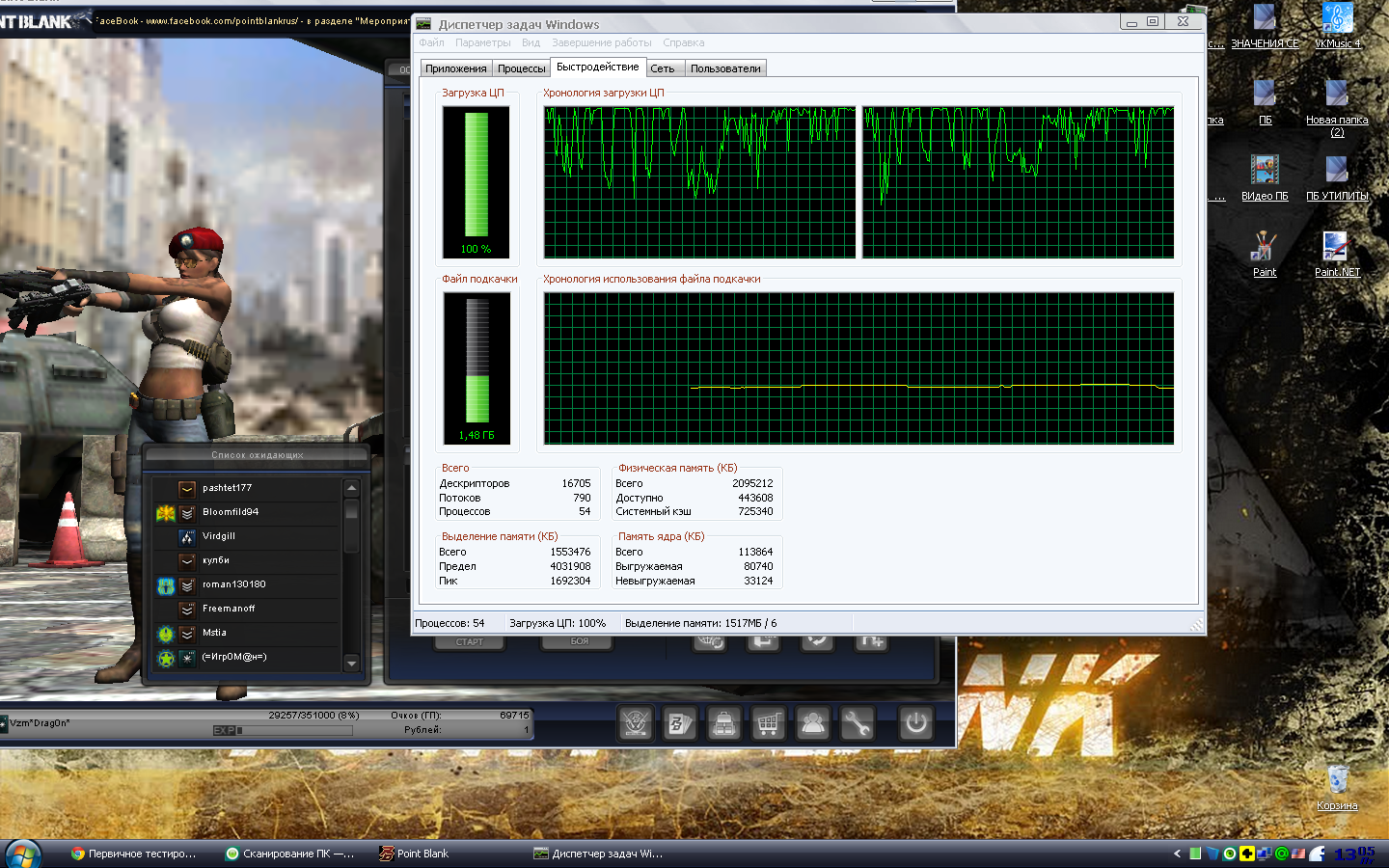The image size is (1389, 868).
Task: Open the Paint.NET desktop shortcut
Action: (1337, 255)
